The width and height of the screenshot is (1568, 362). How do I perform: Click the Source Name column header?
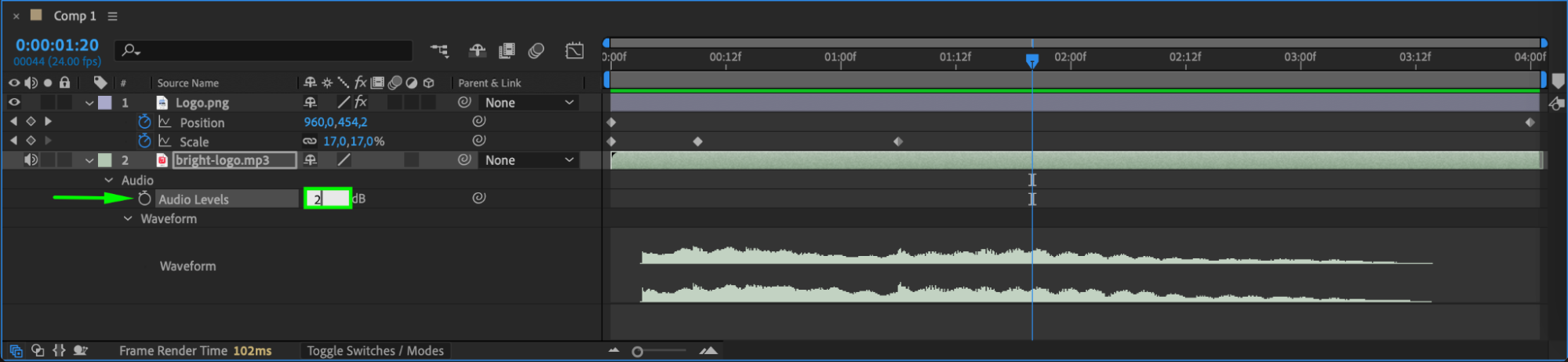coord(188,83)
